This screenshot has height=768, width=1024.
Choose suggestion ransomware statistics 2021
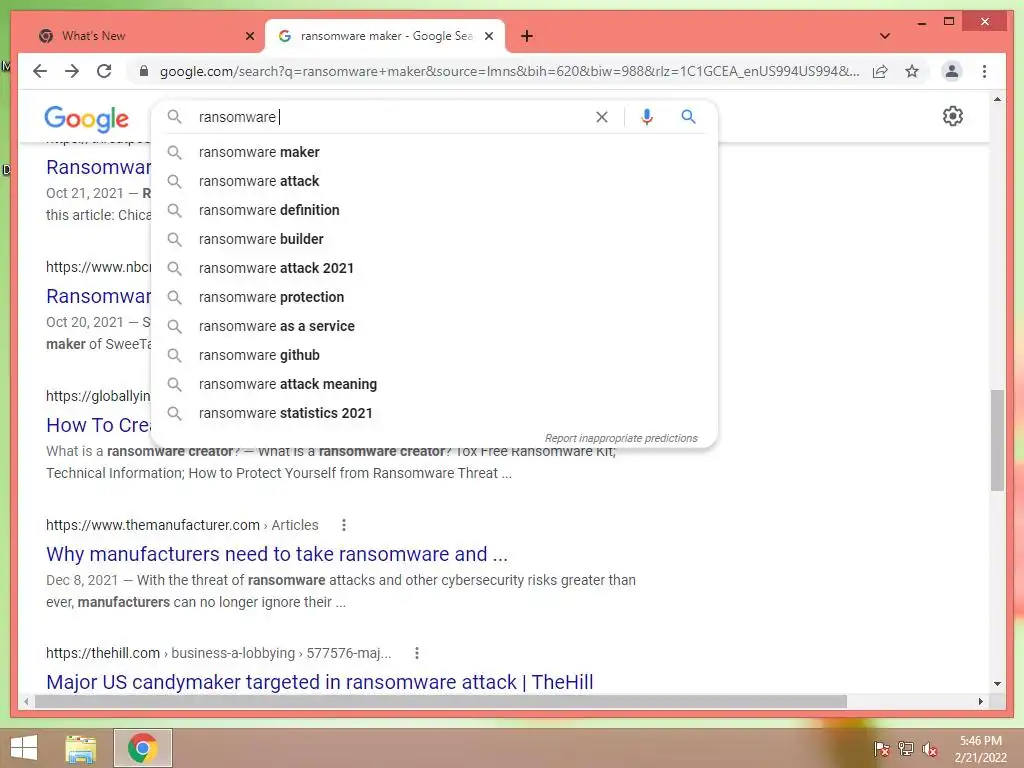tap(434, 413)
